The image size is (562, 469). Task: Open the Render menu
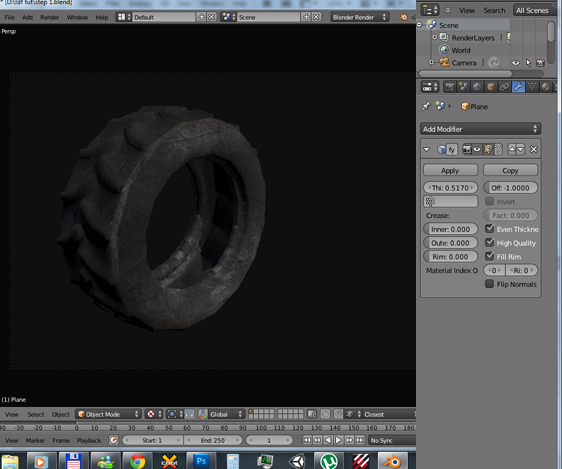tap(49, 17)
